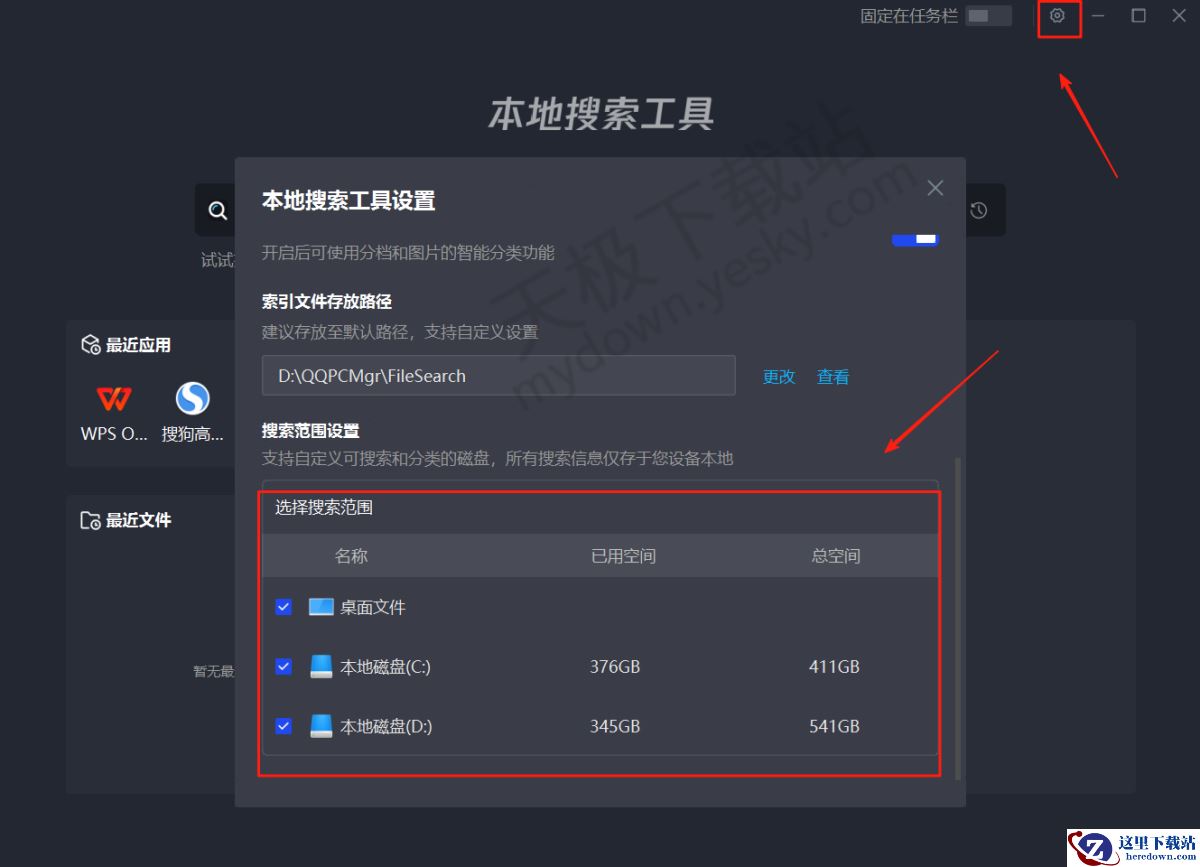
Task: Close the 本地搜索工具设置 dialog
Action: pyautogui.click(x=935, y=187)
